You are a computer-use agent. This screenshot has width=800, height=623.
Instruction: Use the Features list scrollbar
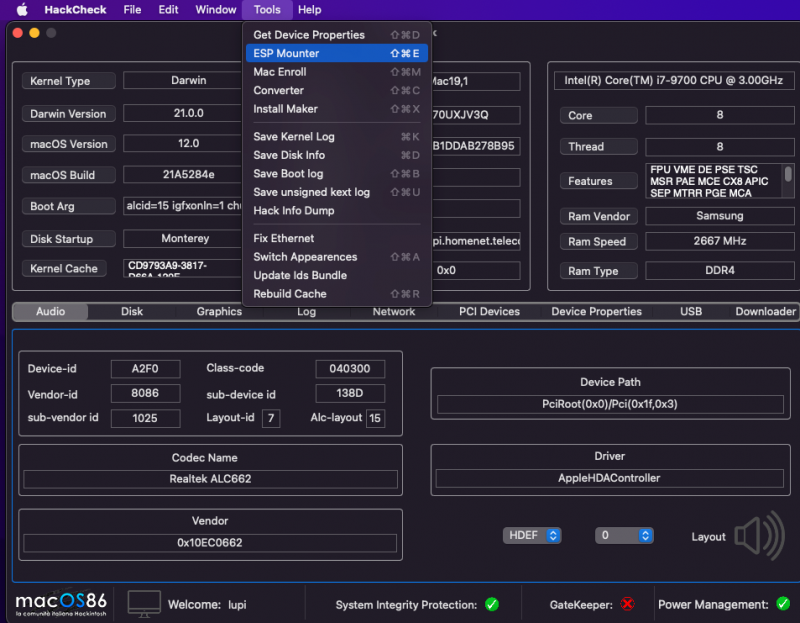(788, 174)
